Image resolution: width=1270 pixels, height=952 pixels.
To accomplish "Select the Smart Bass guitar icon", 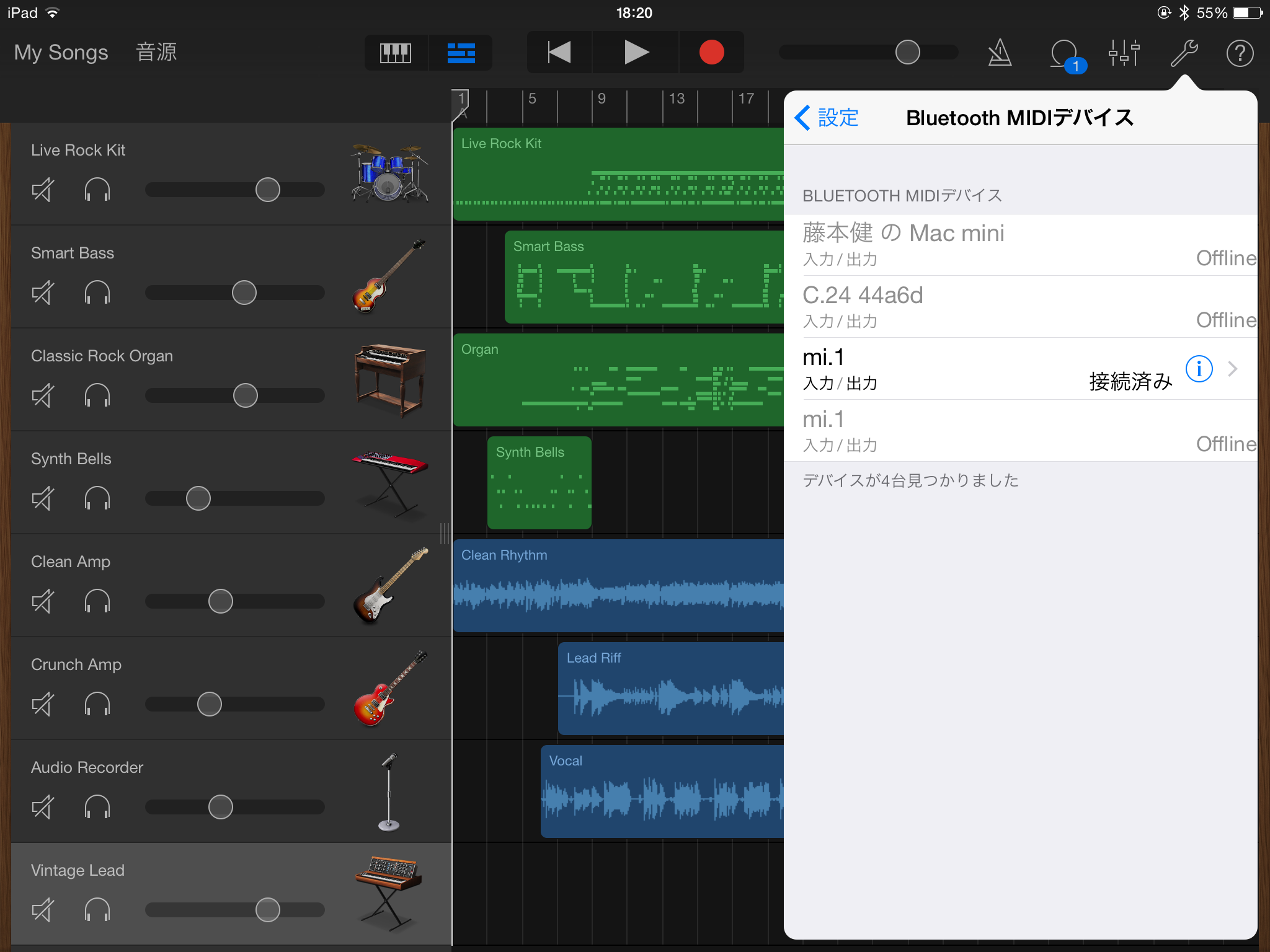I will pyautogui.click(x=389, y=276).
